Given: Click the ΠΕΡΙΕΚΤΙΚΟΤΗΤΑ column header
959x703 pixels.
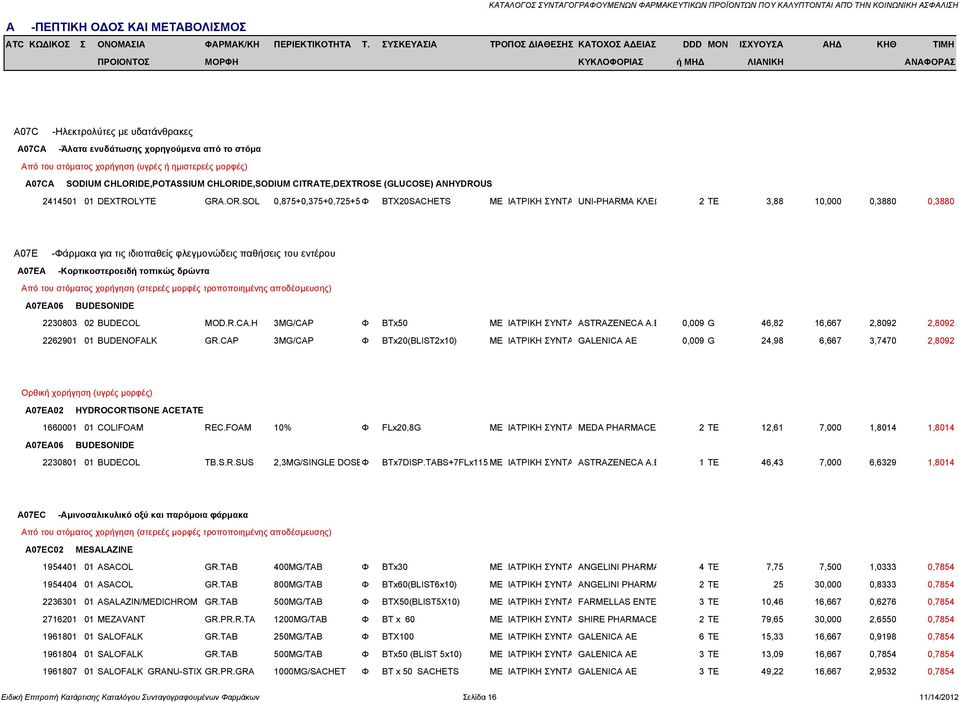Looking at the screenshot, I should pyautogui.click(x=312, y=44).
